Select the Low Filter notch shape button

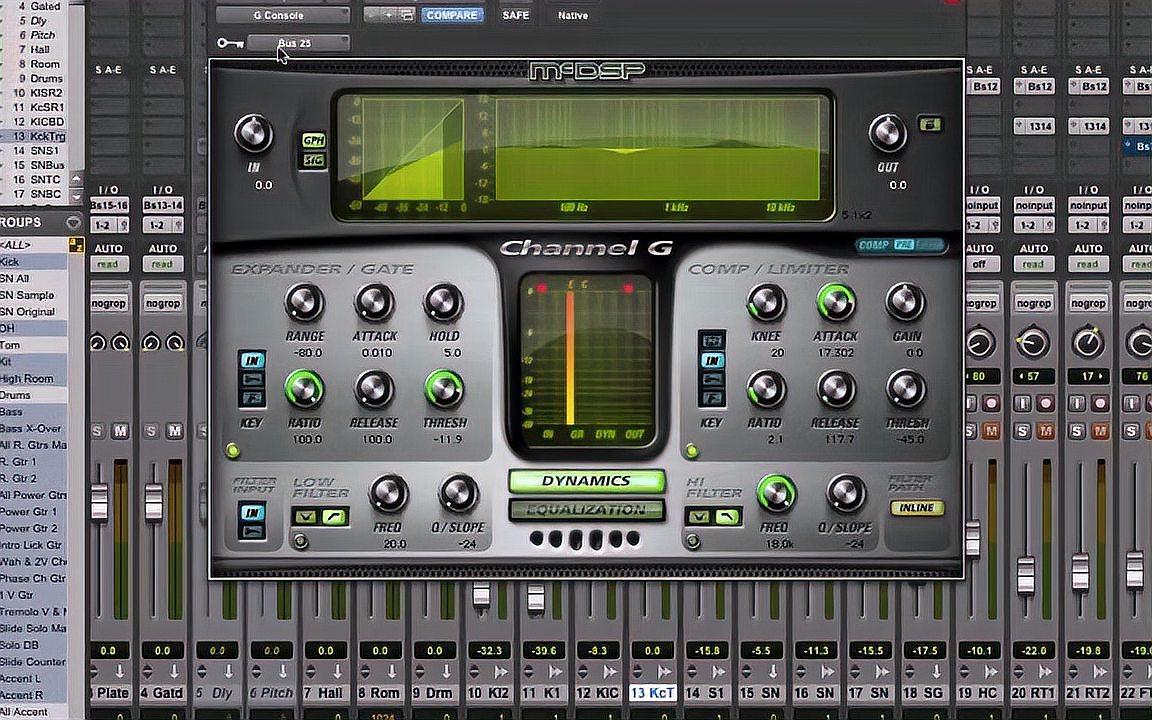pos(306,517)
